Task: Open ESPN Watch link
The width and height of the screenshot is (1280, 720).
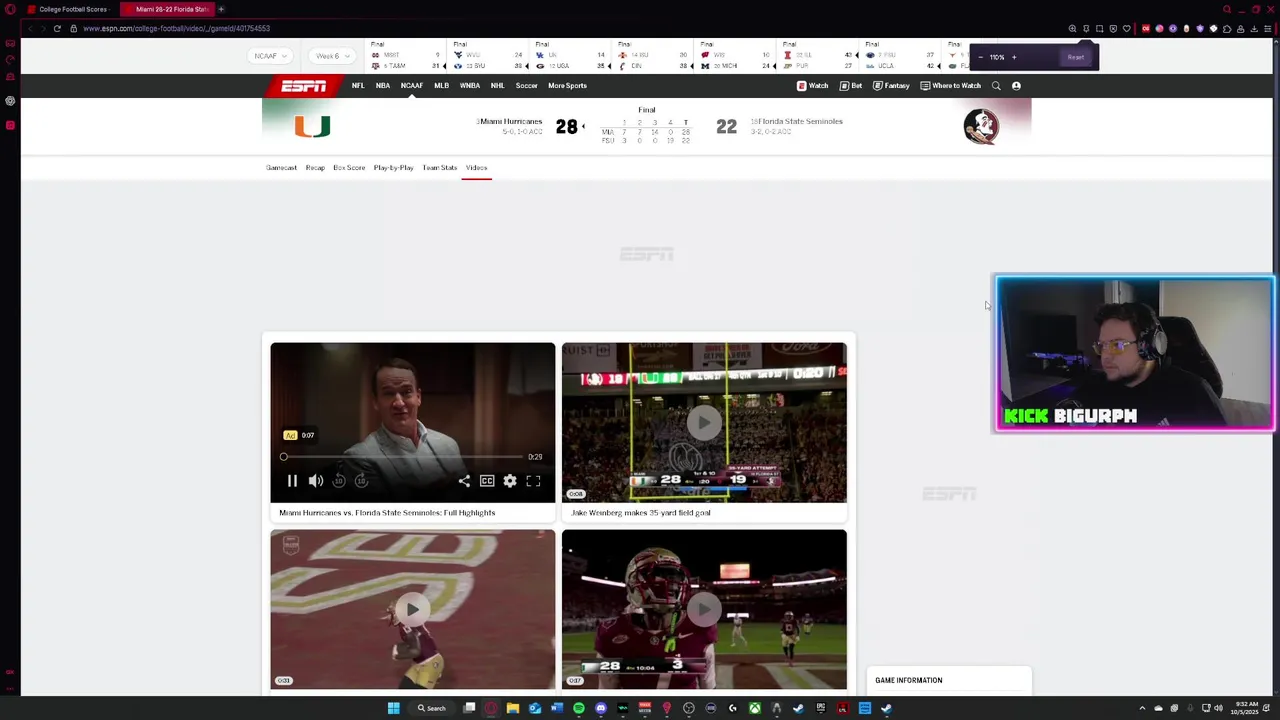Action: 812,86
